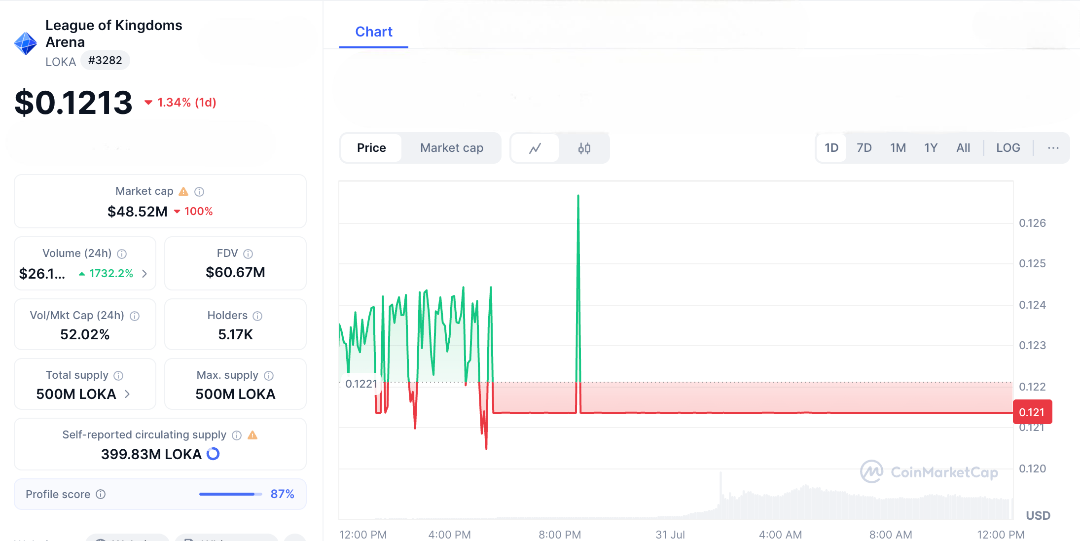Open the chart more options menu
The image size is (1080, 541).
pos(1053,148)
